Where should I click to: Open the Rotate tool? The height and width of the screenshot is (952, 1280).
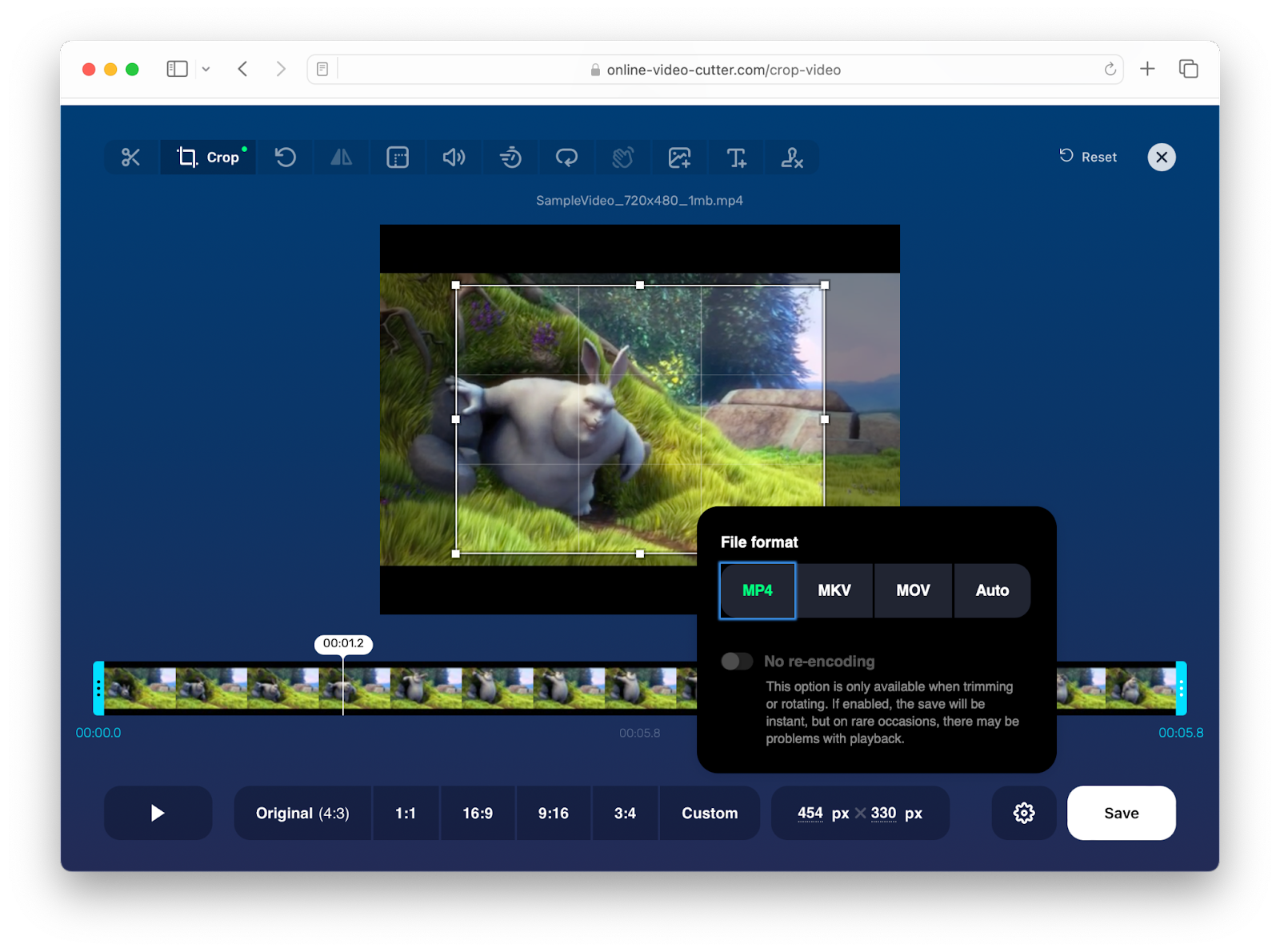coord(286,158)
